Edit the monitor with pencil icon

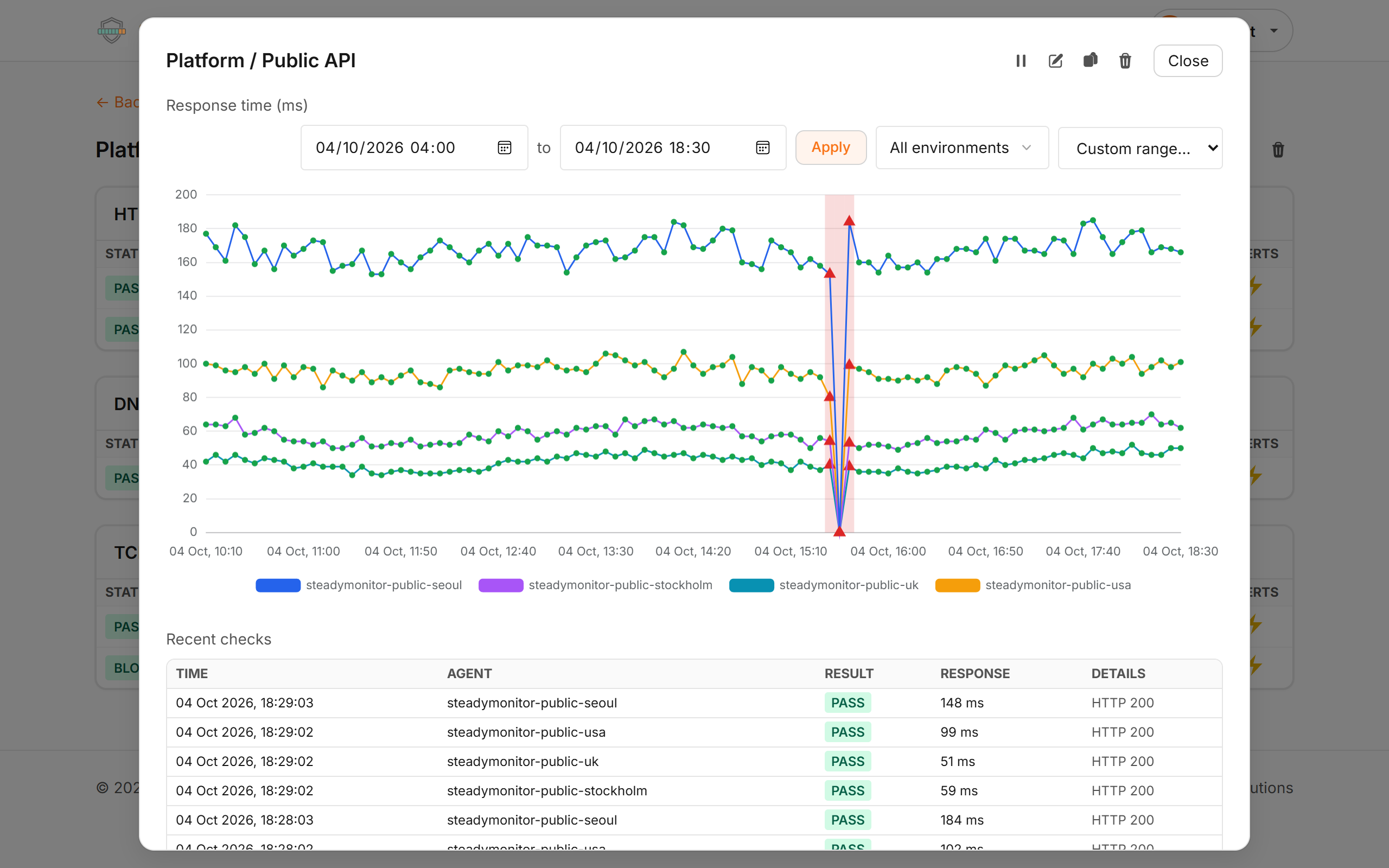(1055, 61)
